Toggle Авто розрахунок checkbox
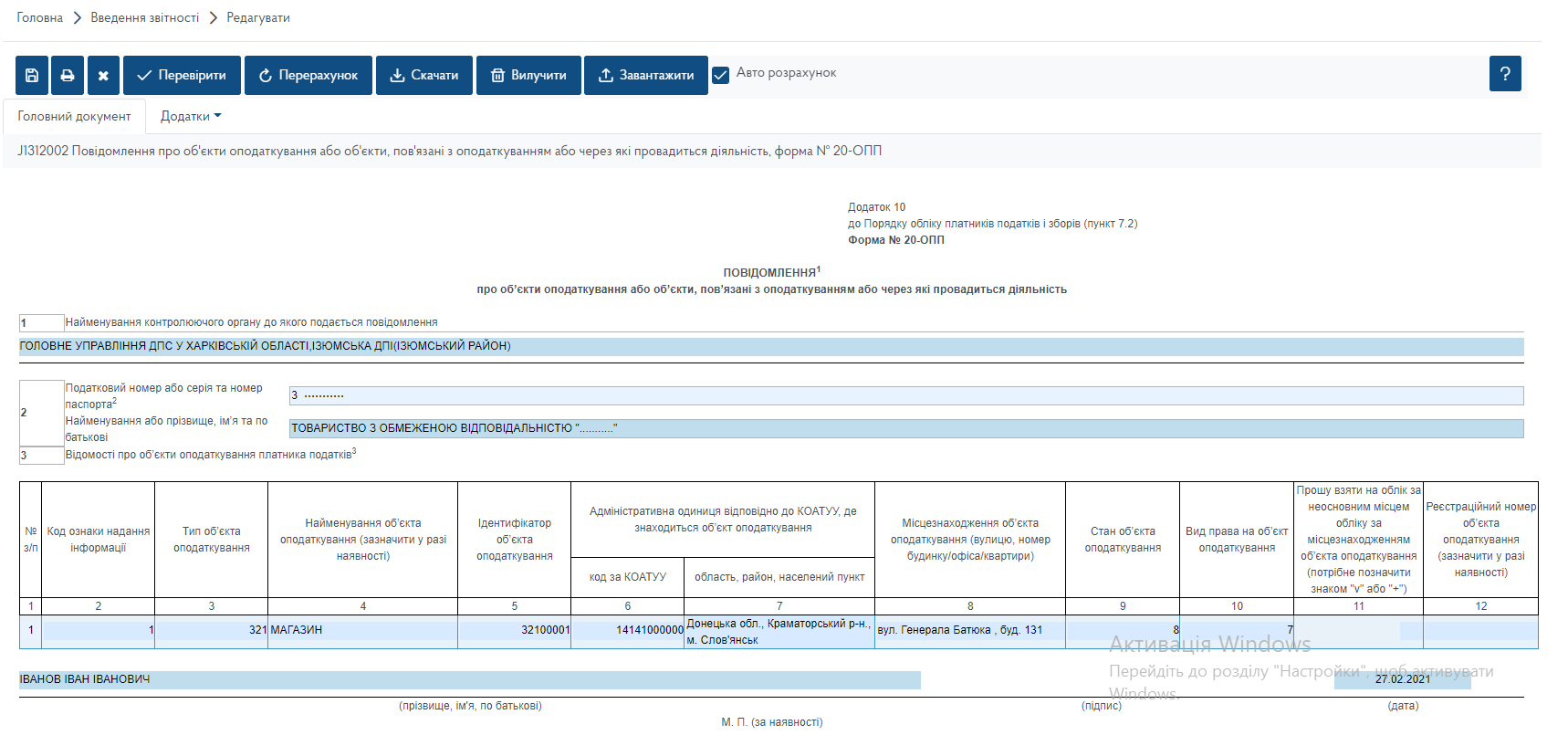The image size is (1568, 746). tap(721, 75)
